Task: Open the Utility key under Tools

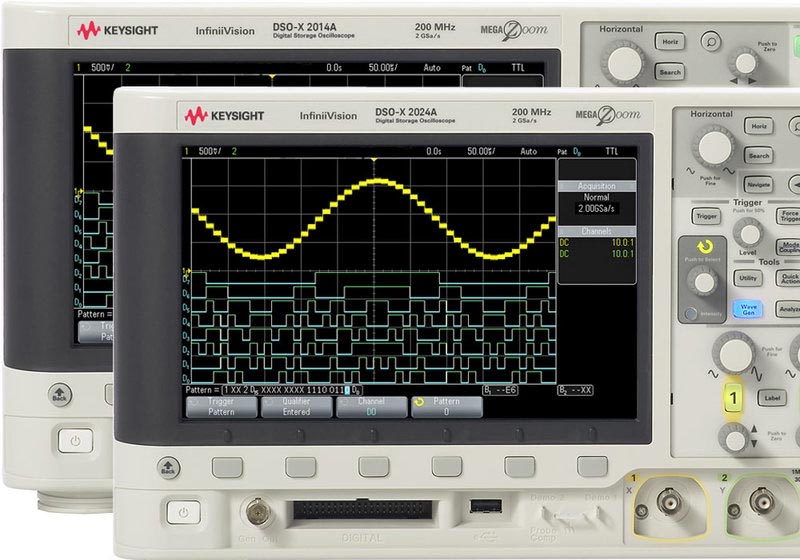Action: [x=748, y=278]
